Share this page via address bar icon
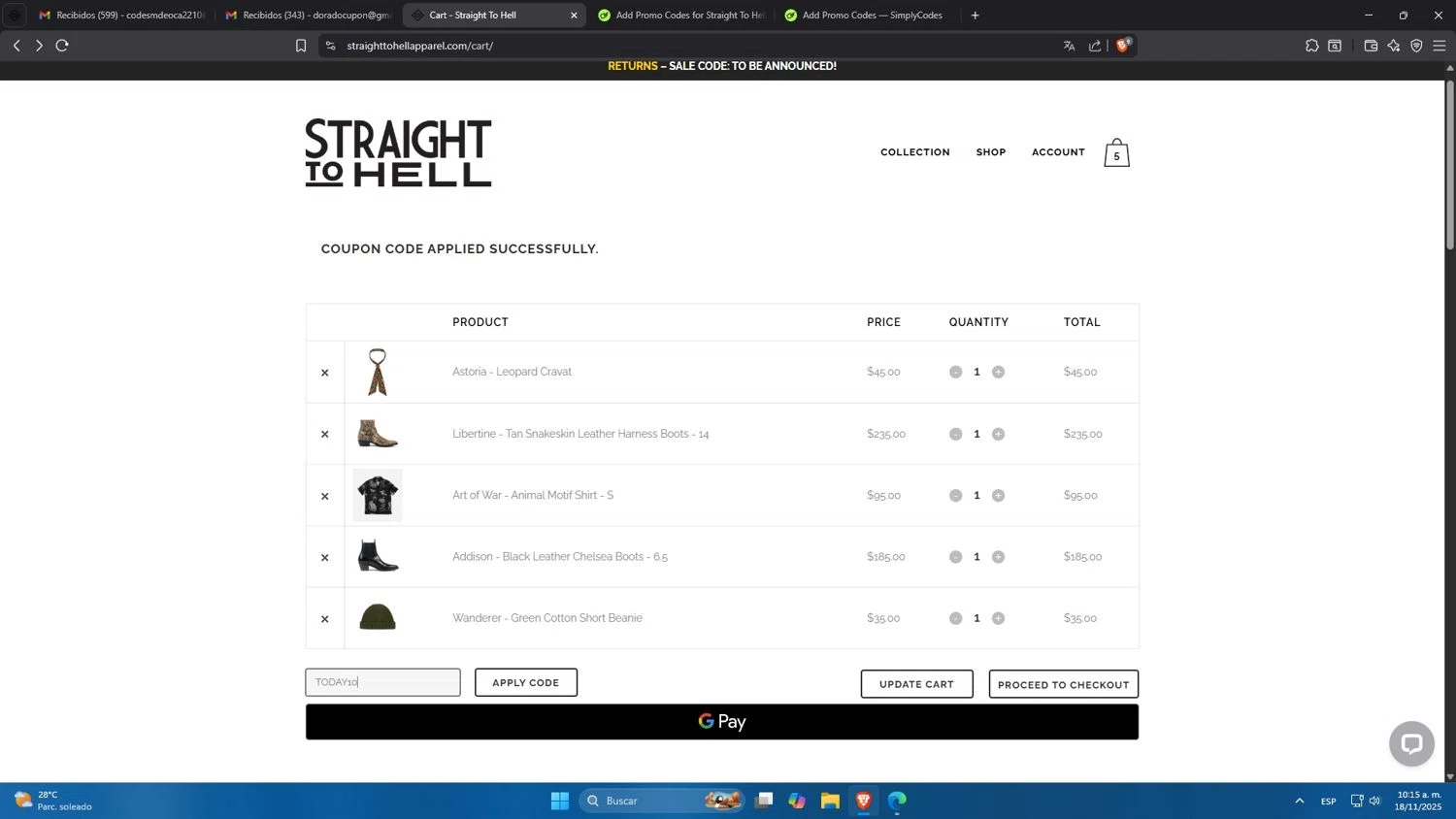The height and width of the screenshot is (819, 1456). (x=1095, y=46)
